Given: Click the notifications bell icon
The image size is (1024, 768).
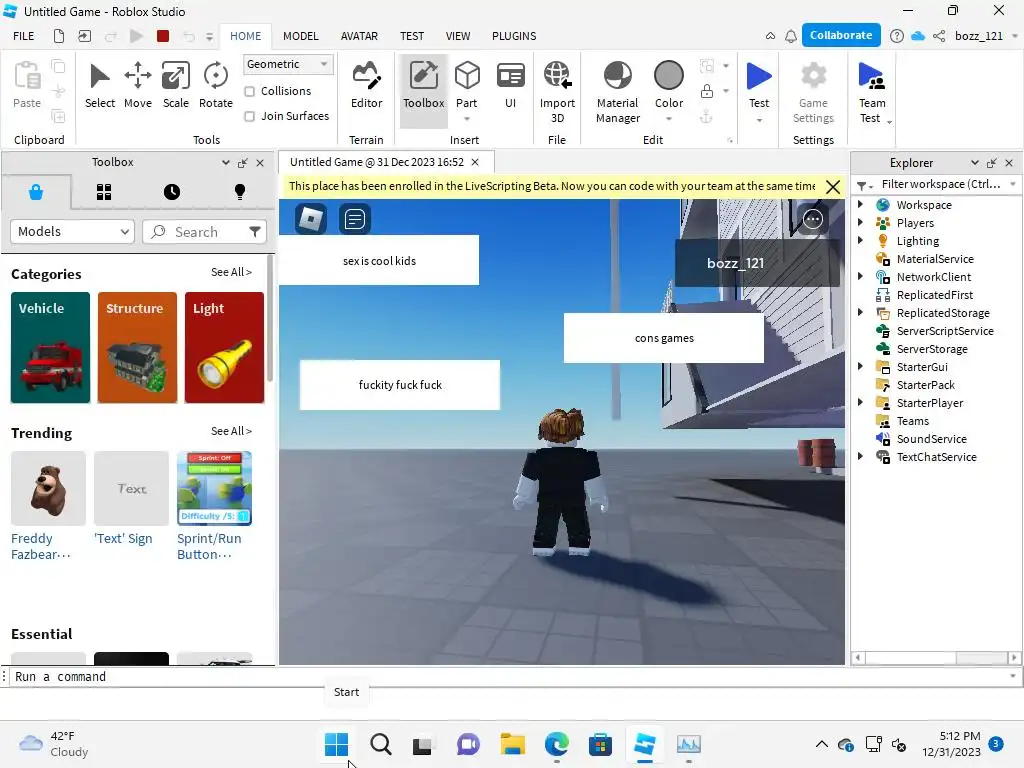Looking at the screenshot, I should [790, 36].
